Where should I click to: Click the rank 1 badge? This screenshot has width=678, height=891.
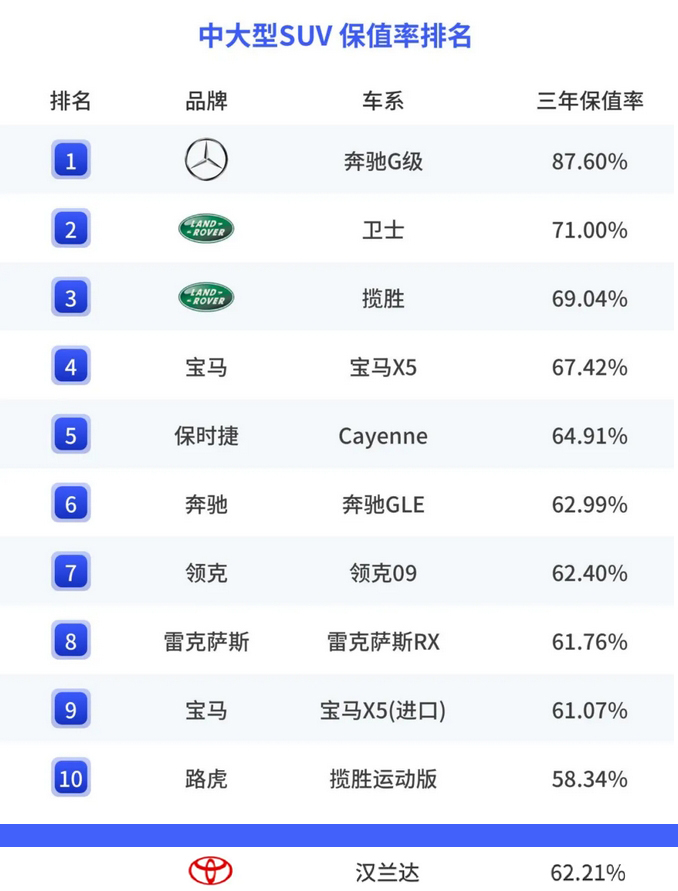[x=70, y=160]
